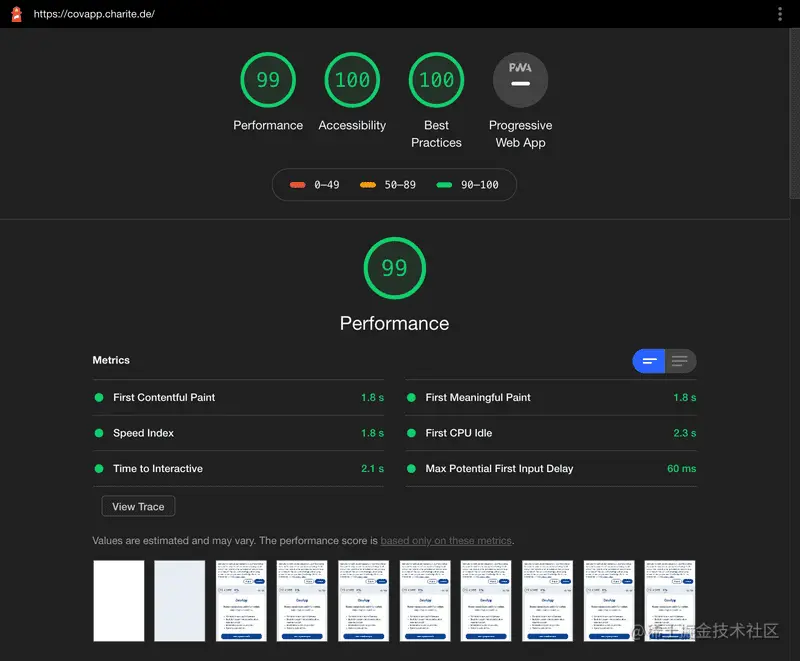Expand the First Contentful Paint metric

(238, 397)
